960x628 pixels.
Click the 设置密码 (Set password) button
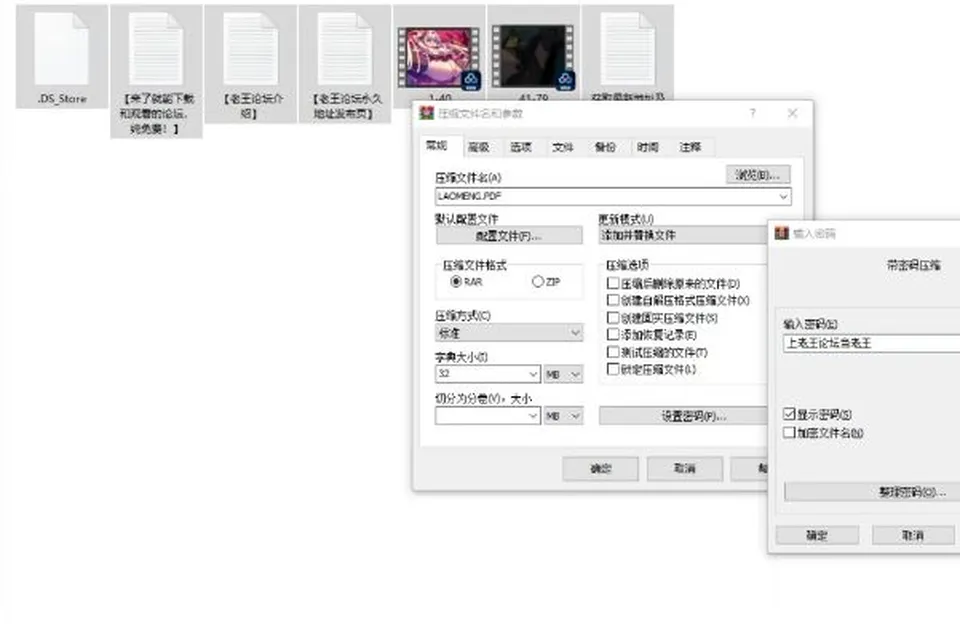point(683,416)
